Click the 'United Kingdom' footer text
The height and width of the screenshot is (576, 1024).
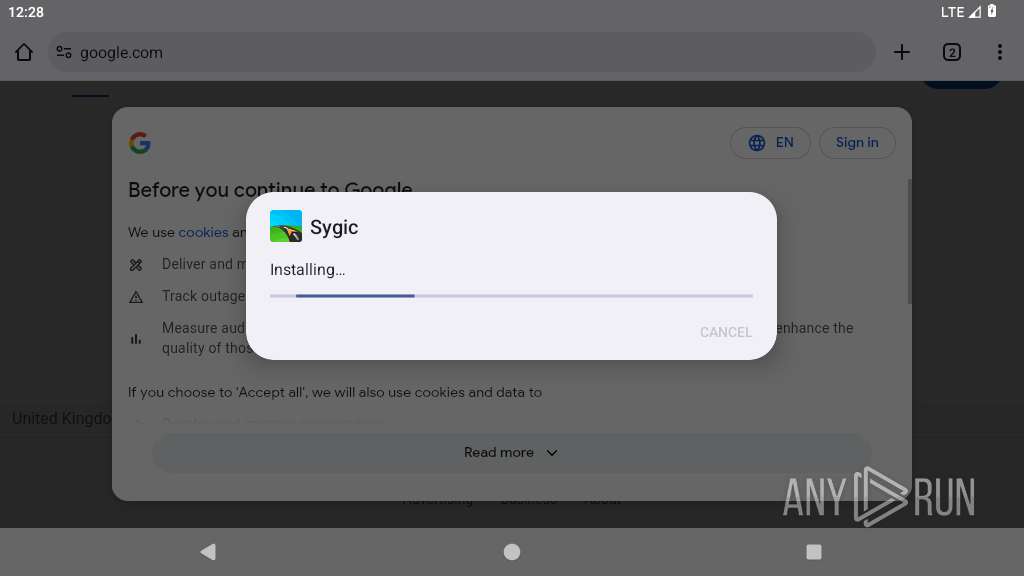coord(61,419)
